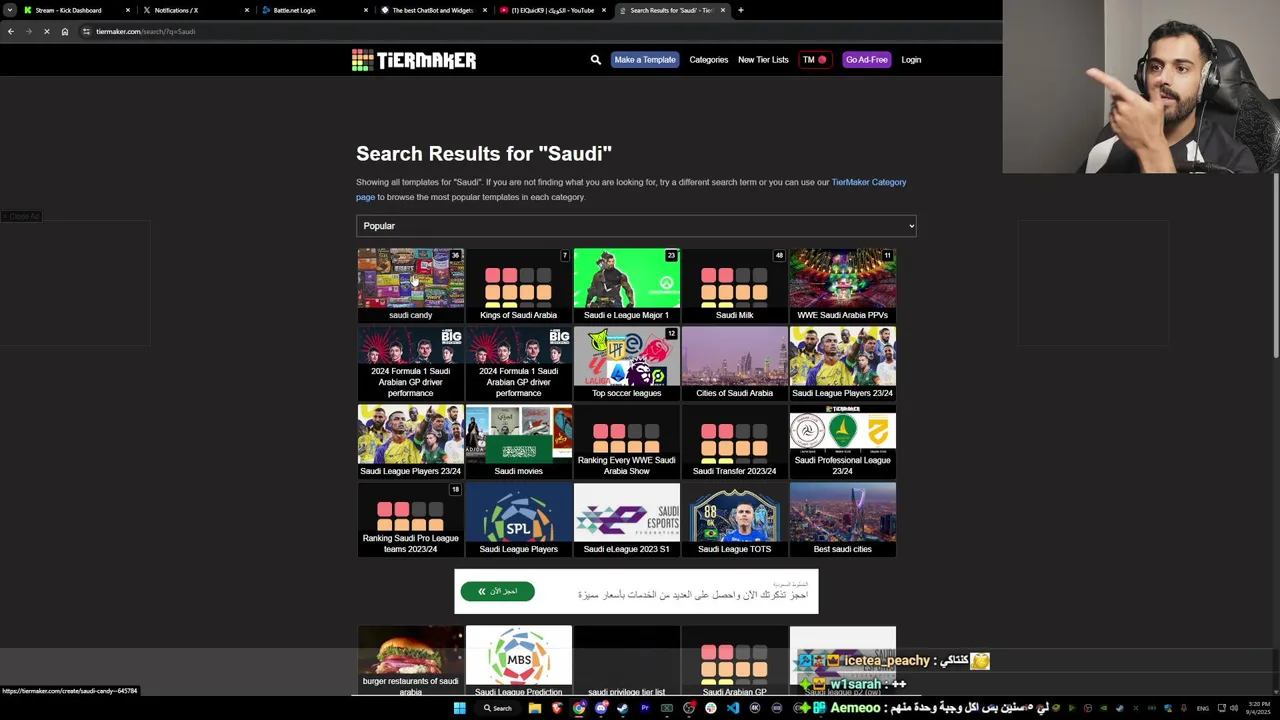Click the browser forward arrow
Screen dimensions: 1280x720
[x=29, y=31]
